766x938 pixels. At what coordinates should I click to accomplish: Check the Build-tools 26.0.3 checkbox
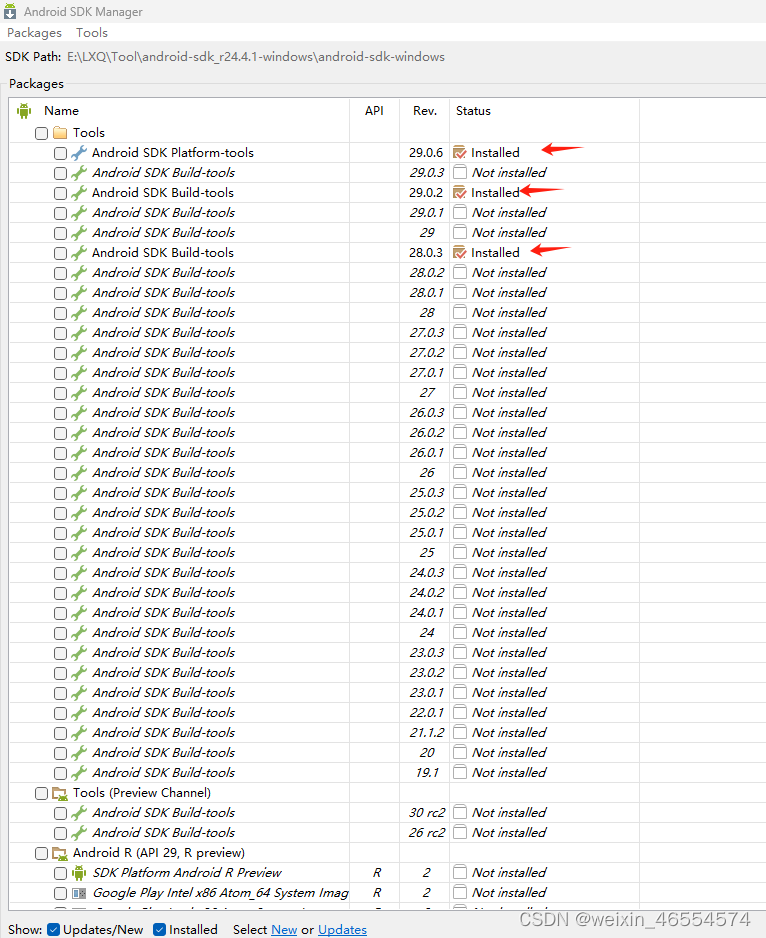click(60, 413)
